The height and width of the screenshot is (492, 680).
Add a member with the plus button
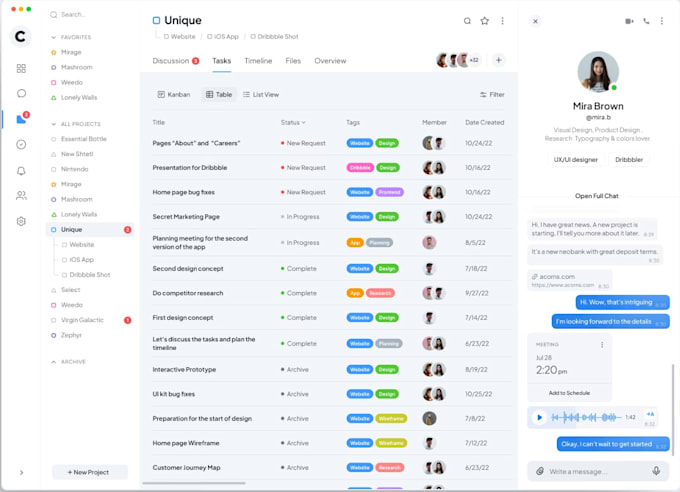click(x=499, y=60)
